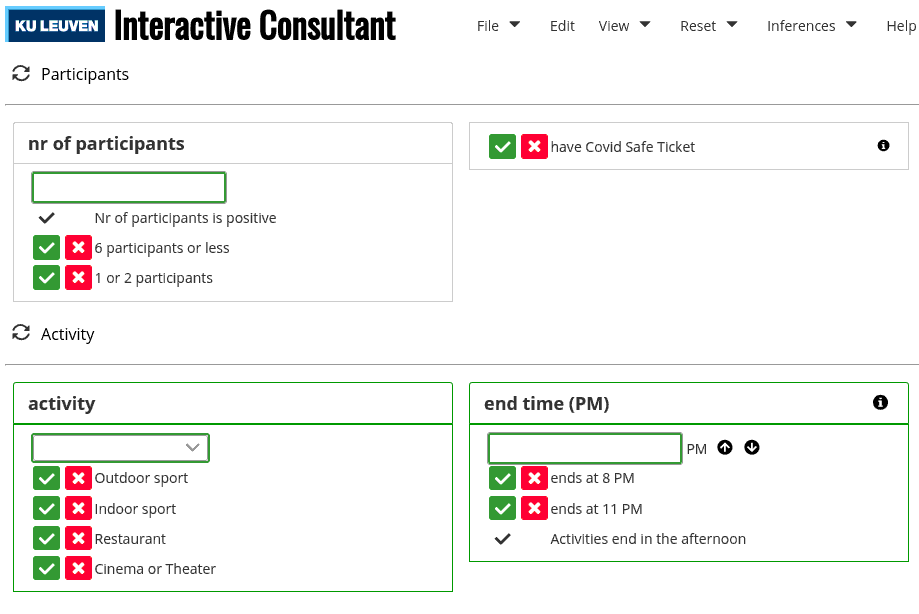The height and width of the screenshot is (614, 919).
Task: Click the refresh icon beside Activity
Action: click(21, 333)
